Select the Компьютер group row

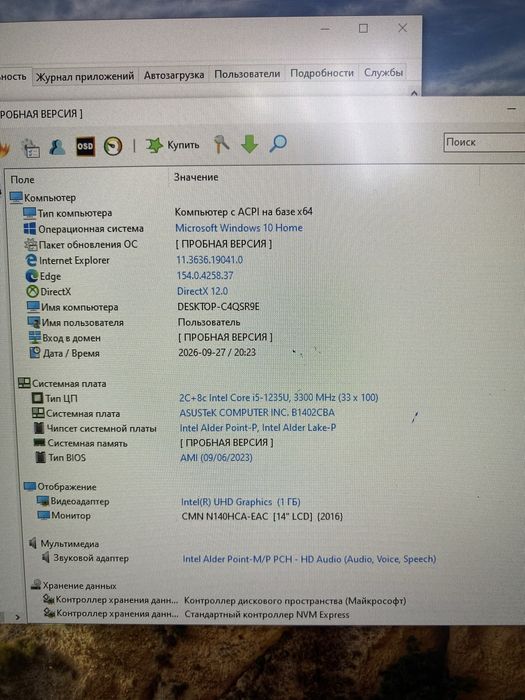pos(43,197)
